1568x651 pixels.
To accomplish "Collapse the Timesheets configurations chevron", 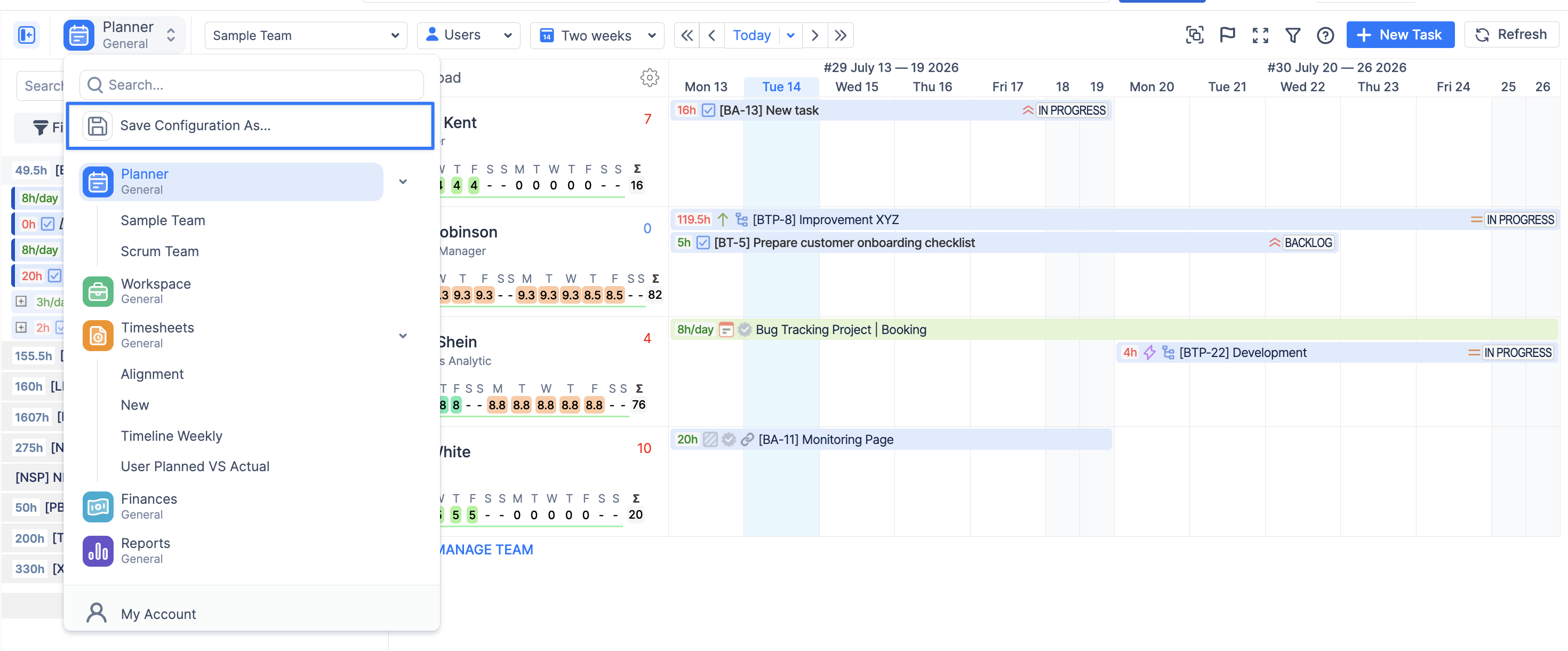I will pyautogui.click(x=403, y=336).
